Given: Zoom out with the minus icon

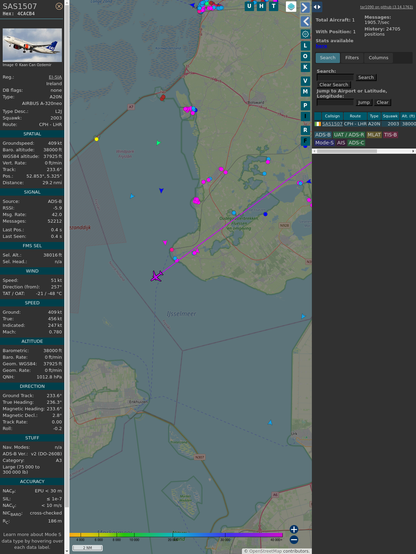Looking at the screenshot, I should click(x=294, y=540).
